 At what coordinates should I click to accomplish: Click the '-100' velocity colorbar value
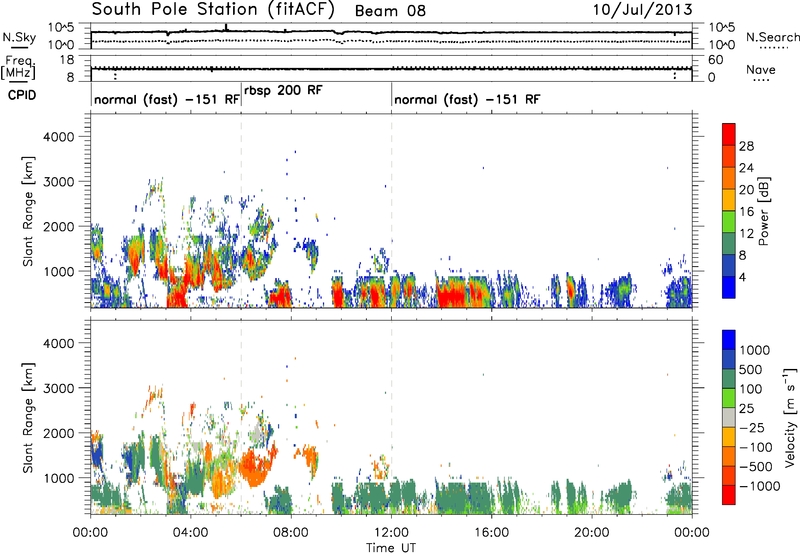click(x=756, y=447)
